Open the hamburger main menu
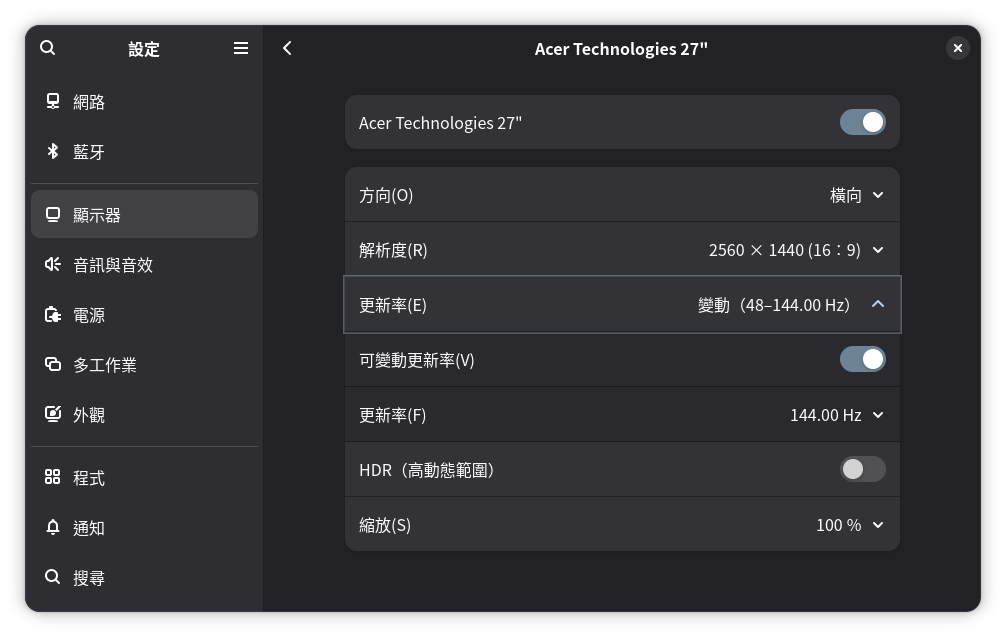The image size is (1006, 637). pyautogui.click(x=241, y=48)
